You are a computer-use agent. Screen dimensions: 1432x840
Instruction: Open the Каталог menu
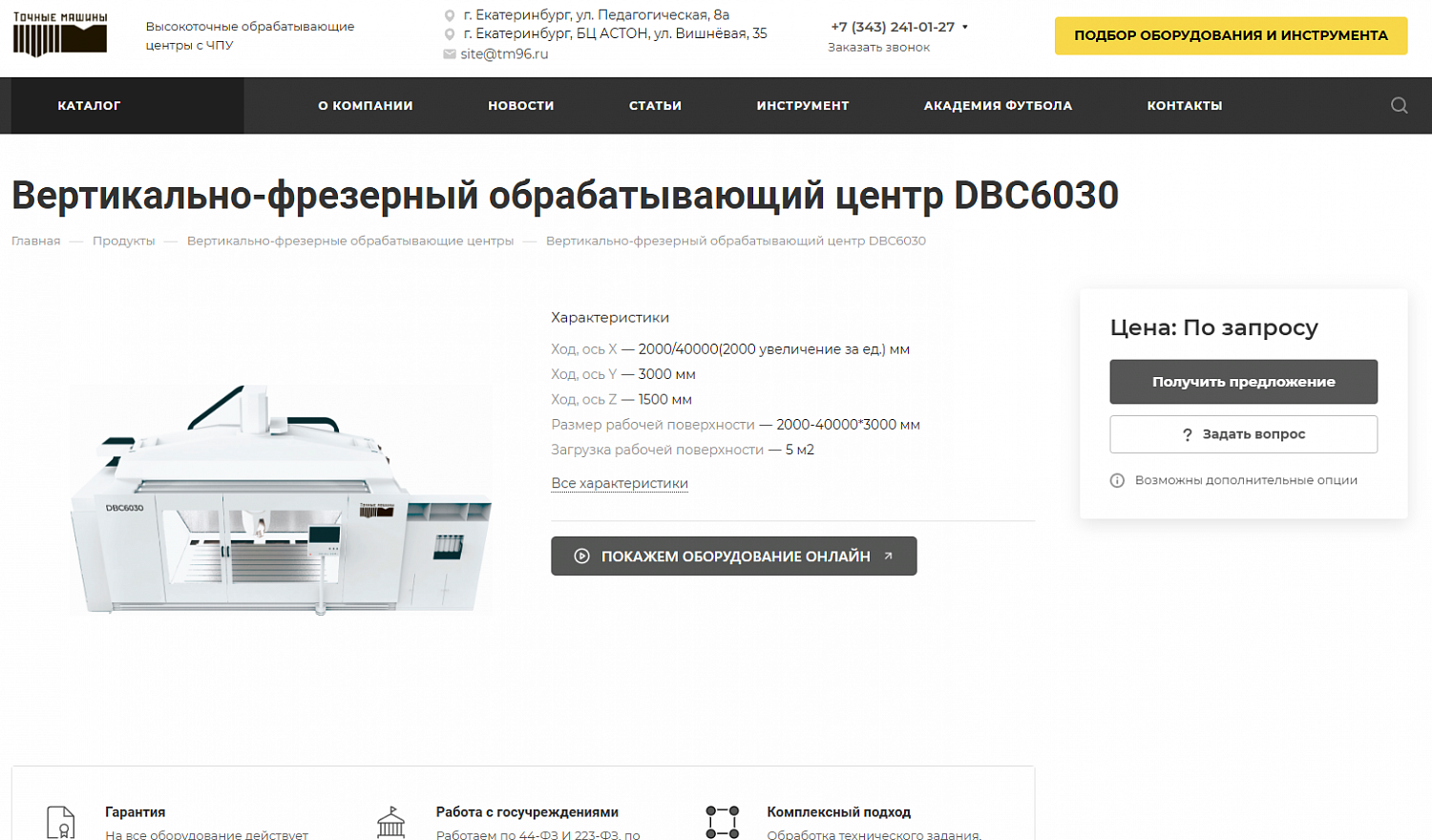click(89, 106)
